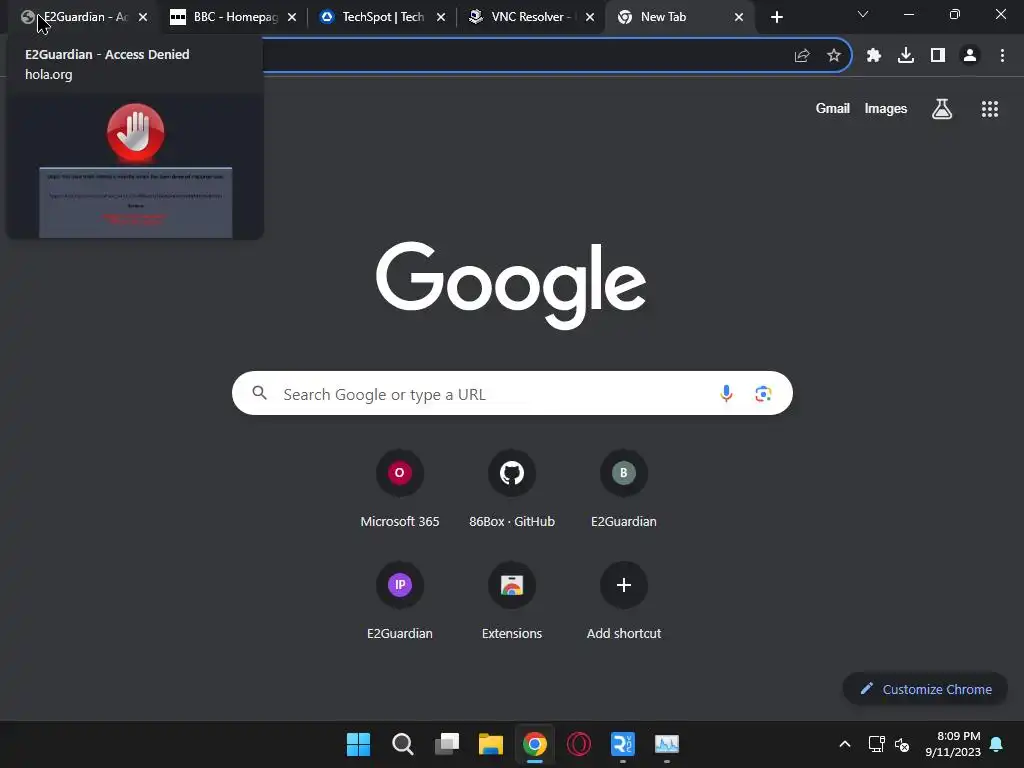Close the E2Guardian tab
The width and height of the screenshot is (1024, 768).
(x=143, y=17)
